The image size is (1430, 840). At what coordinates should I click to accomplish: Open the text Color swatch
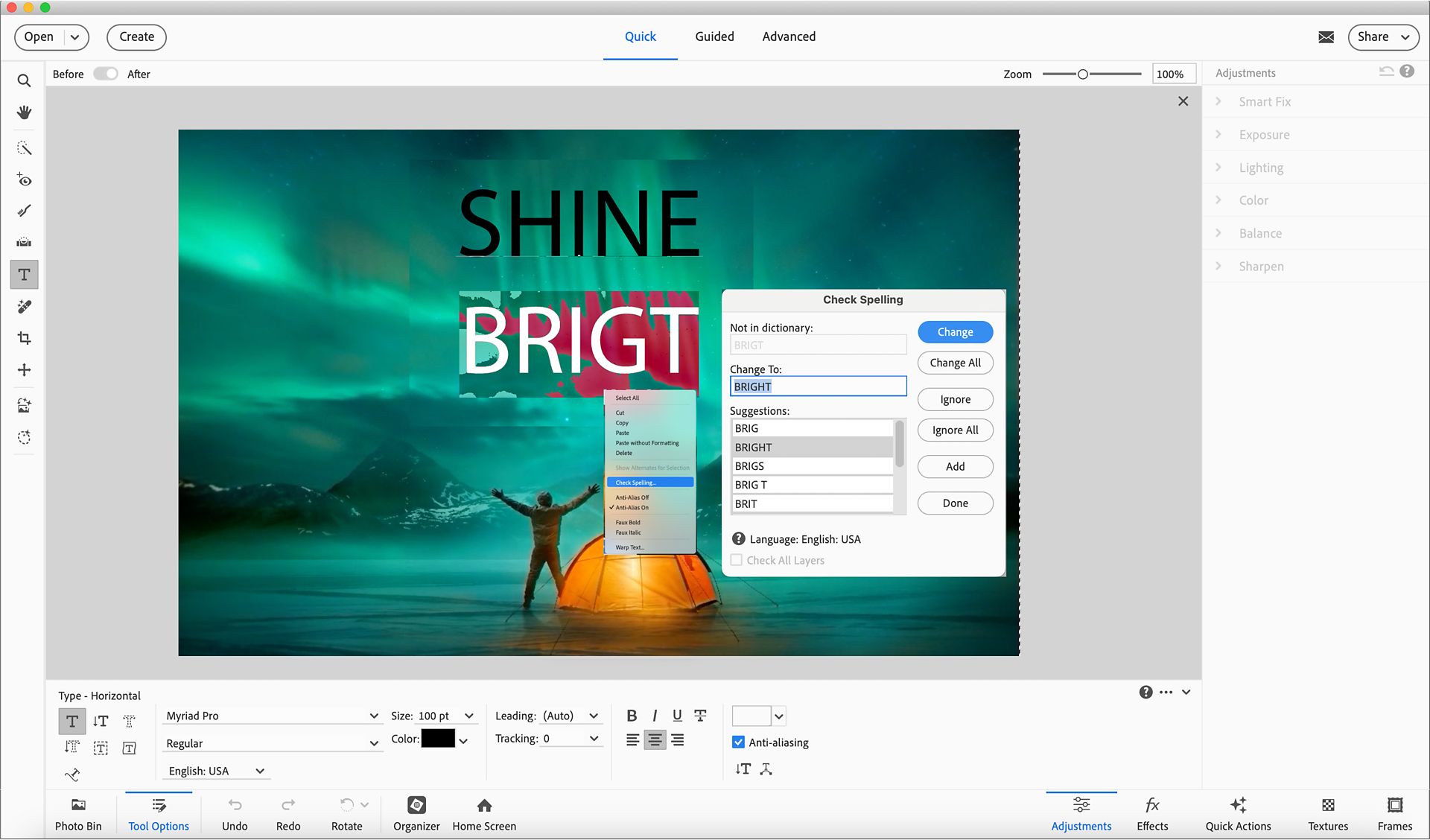point(439,739)
